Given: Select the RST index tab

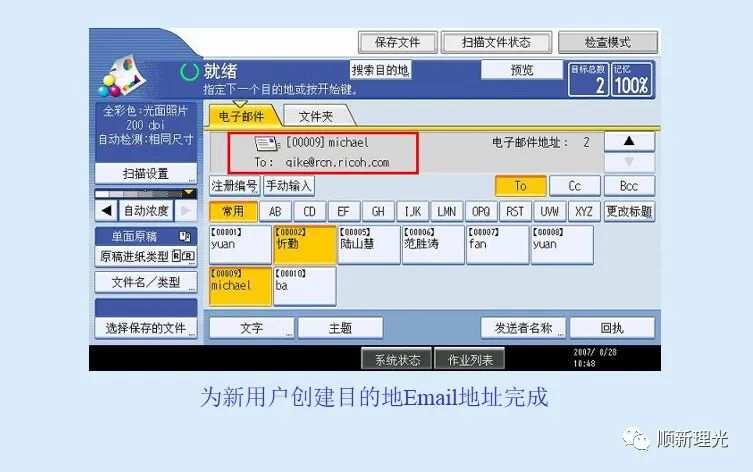Looking at the screenshot, I should click(x=515, y=211).
